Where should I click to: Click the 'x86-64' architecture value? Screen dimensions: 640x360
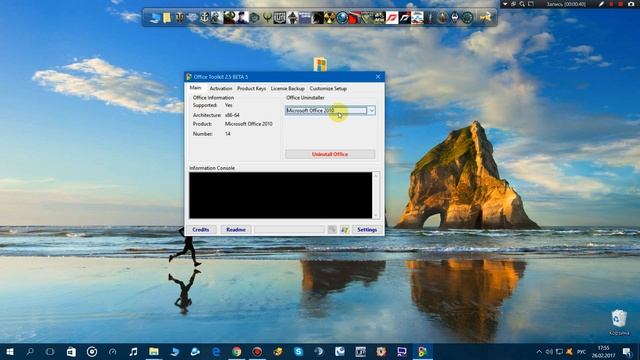click(232, 115)
